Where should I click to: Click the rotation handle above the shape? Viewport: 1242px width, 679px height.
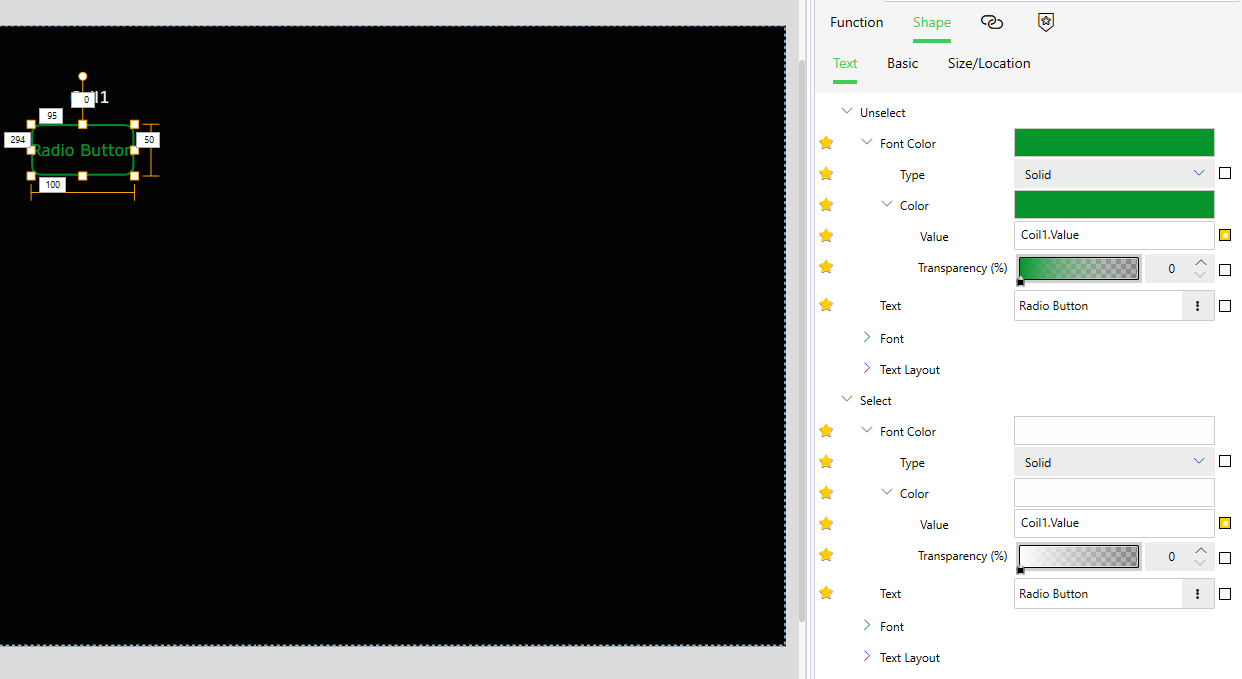pyautogui.click(x=83, y=76)
